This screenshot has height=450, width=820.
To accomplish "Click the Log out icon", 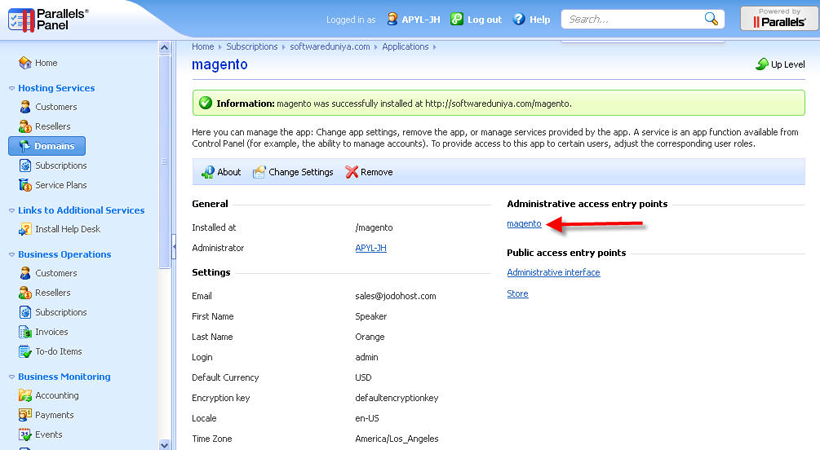I will click(457, 19).
